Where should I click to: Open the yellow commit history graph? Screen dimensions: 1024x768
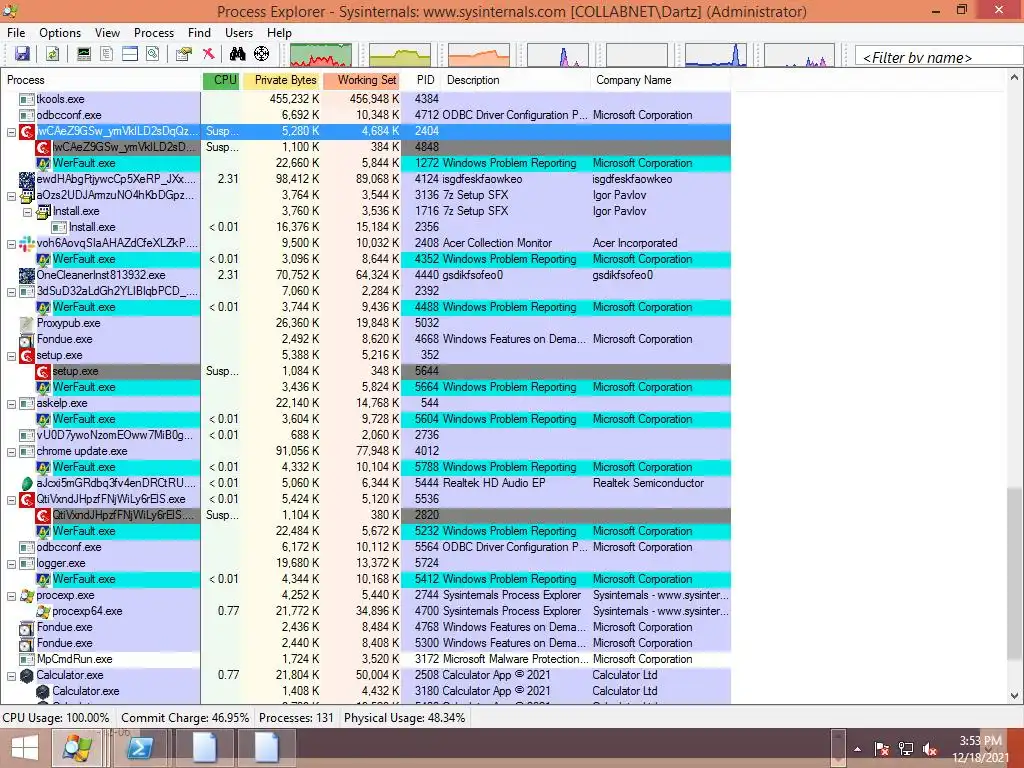(400, 55)
